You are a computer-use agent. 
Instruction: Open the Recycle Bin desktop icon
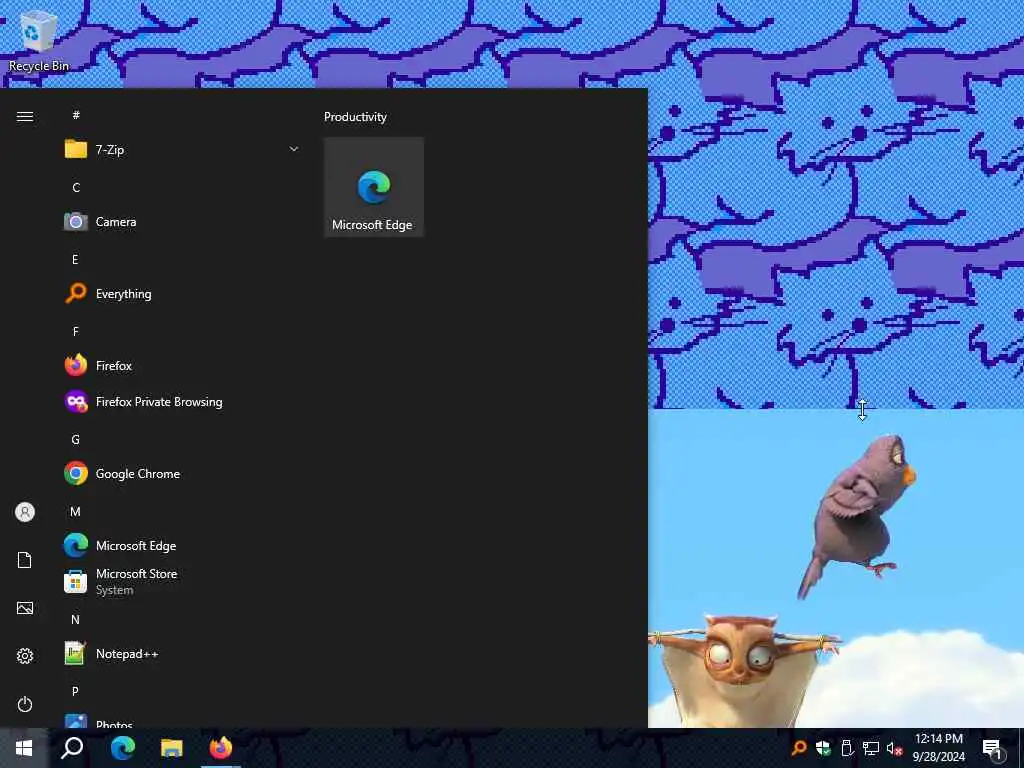pyautogui.click(x=38, y=40)
